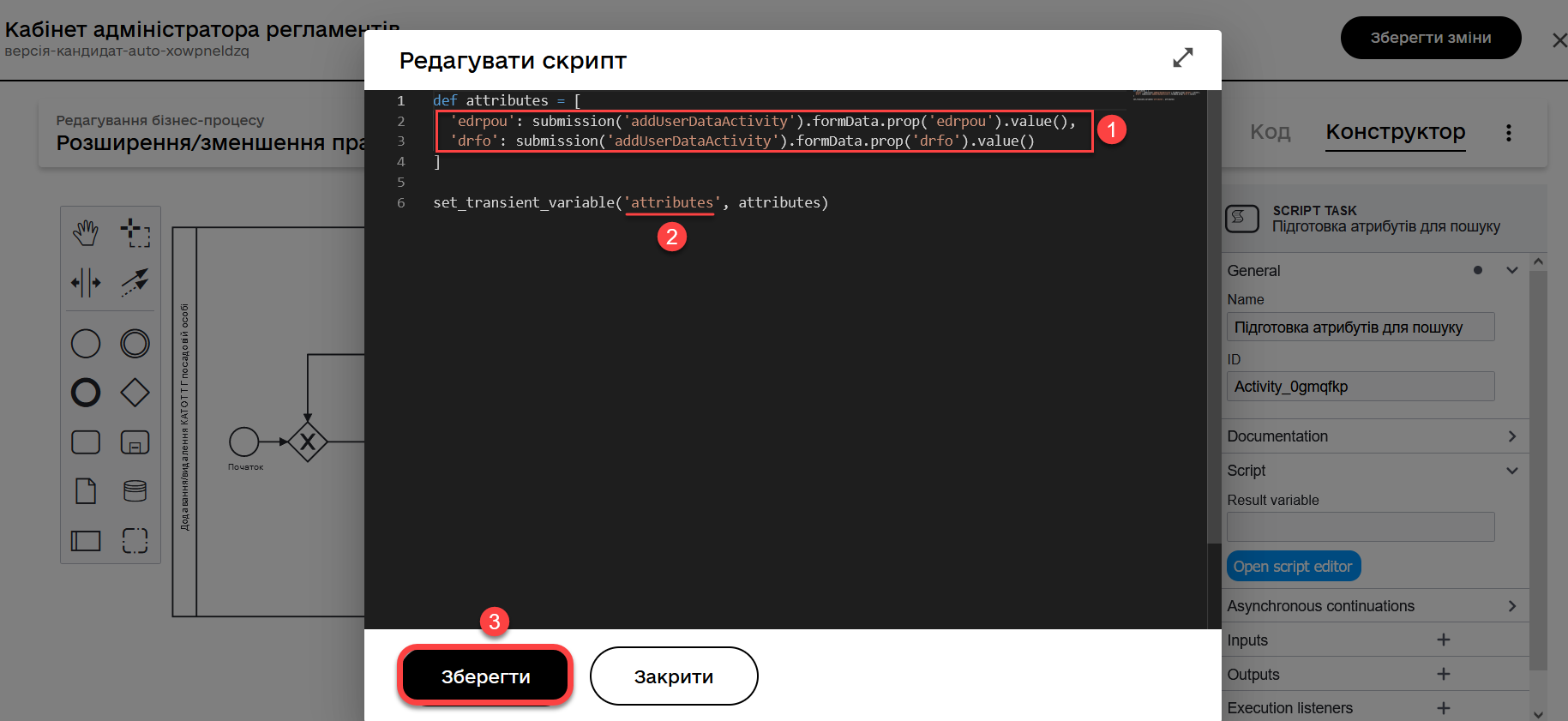Create a Data object from palette
The width and height of the screenshot is (1568, 721).
click(86, 491)
